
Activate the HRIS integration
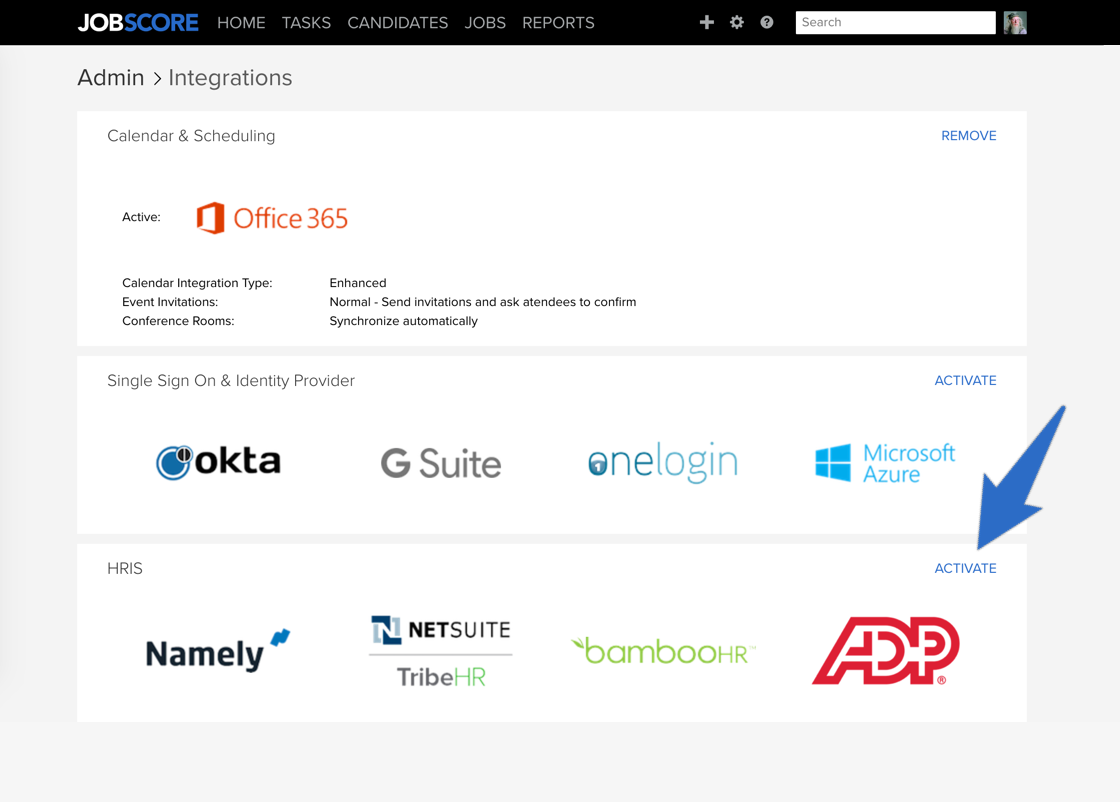(x=966, y=568)
